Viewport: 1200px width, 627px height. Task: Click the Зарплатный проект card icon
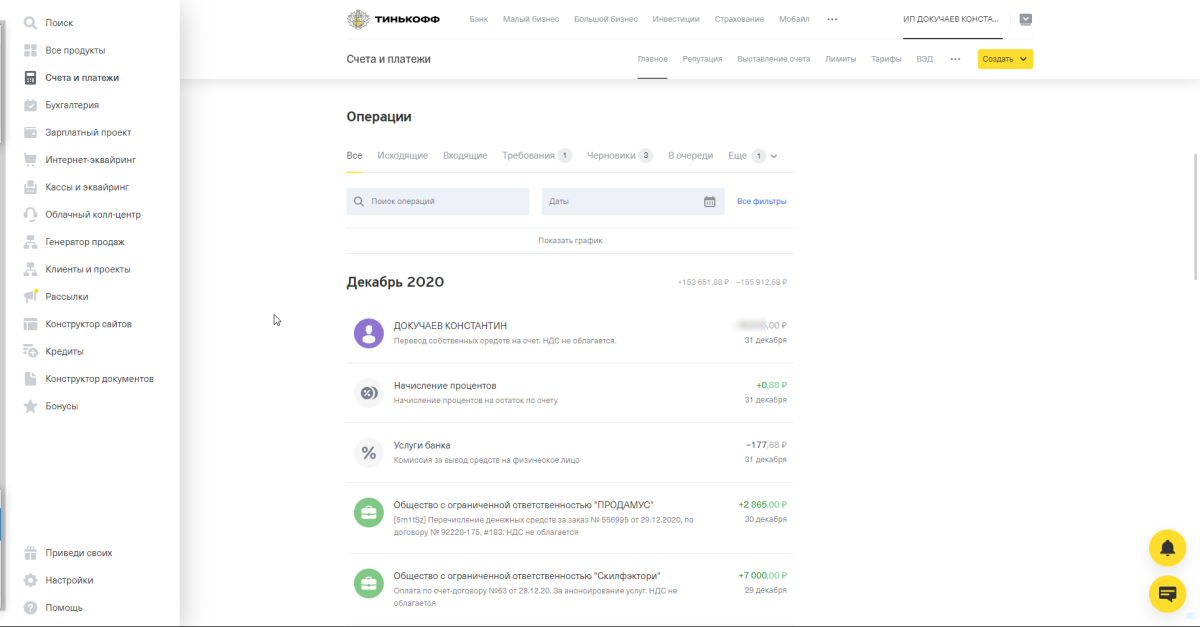(30, 132)
